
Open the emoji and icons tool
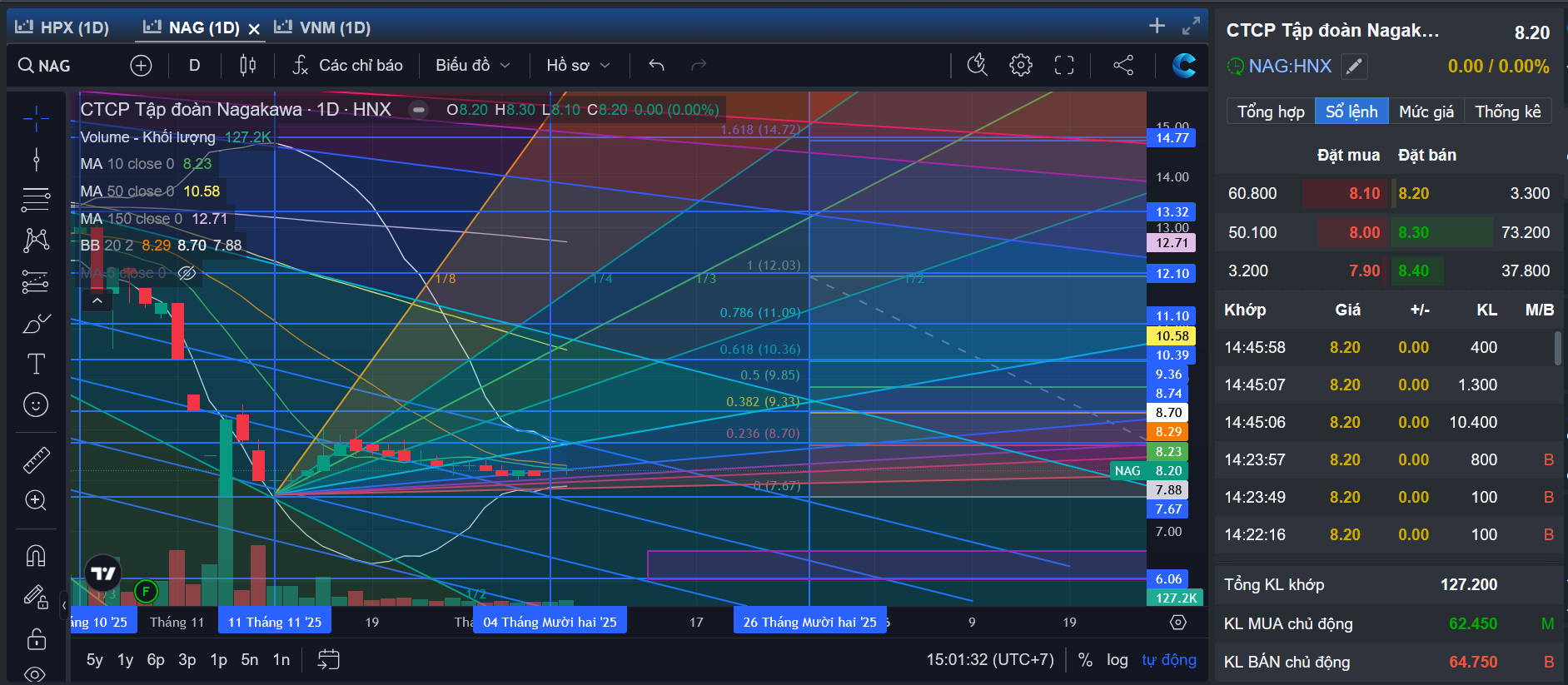[36, 405]
